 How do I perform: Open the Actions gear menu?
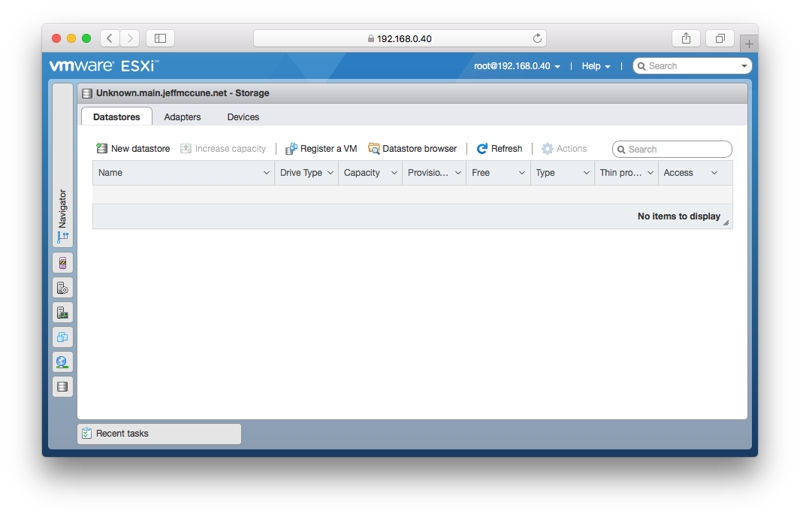click(564, 149)
